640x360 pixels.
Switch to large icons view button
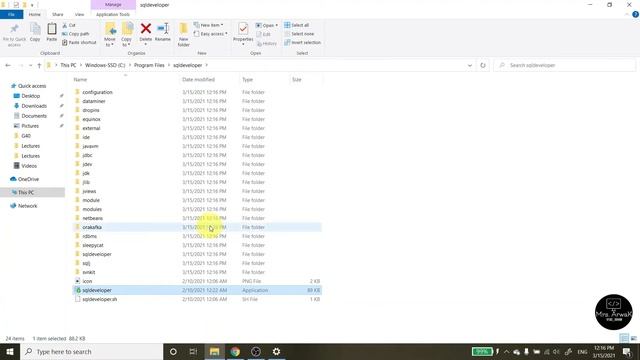(x=633, y=338)
